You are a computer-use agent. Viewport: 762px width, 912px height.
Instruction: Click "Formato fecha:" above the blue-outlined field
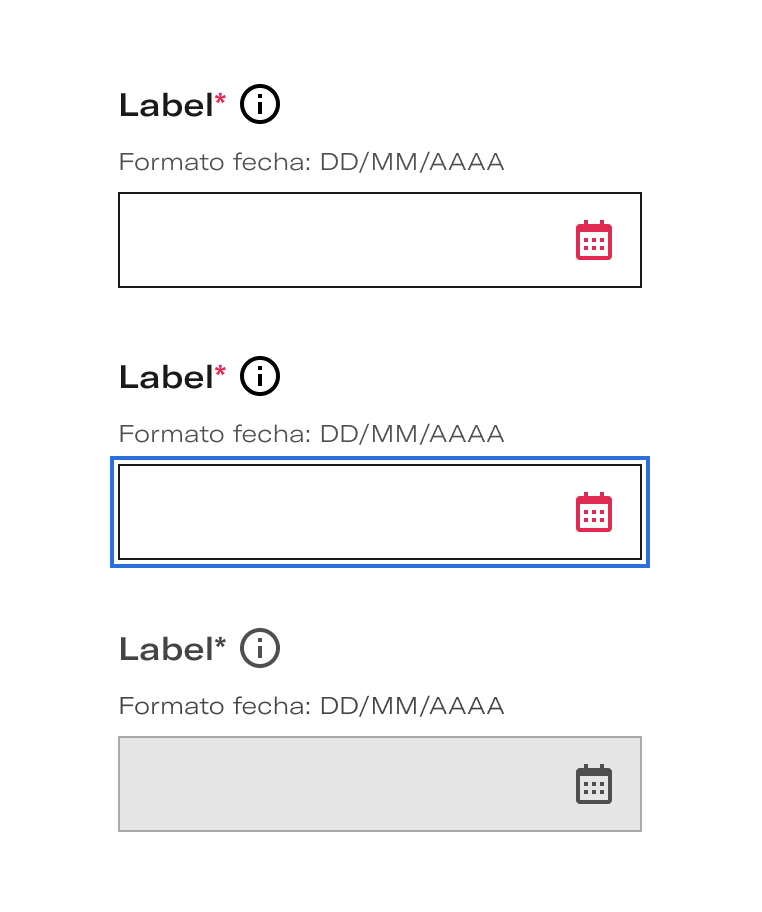(215, 434)
